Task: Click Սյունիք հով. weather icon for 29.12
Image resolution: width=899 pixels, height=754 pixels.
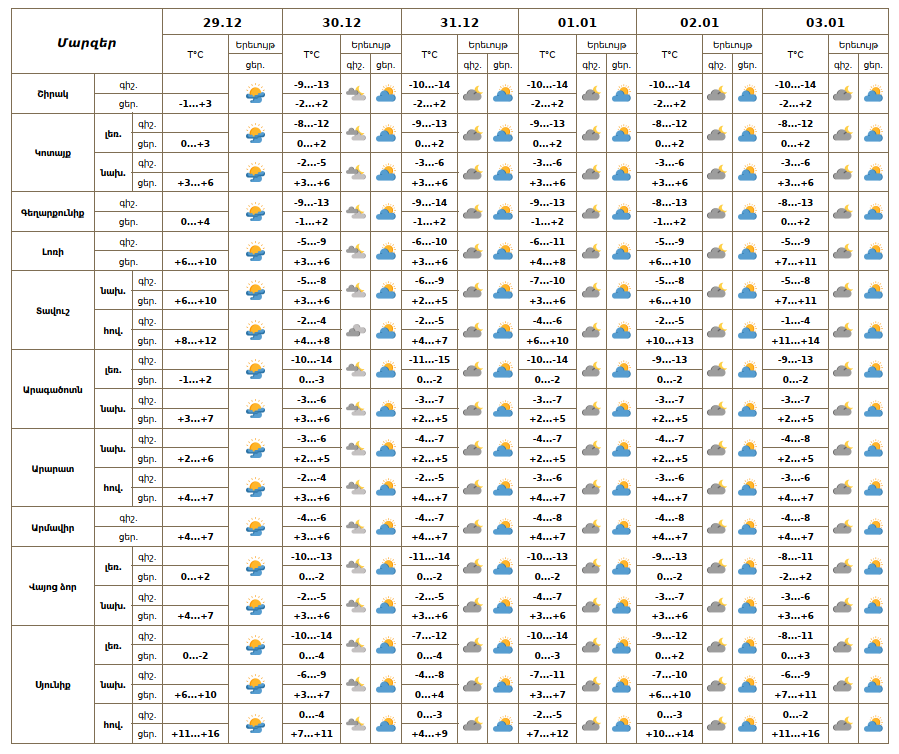Action: click(x=255, y=724)
